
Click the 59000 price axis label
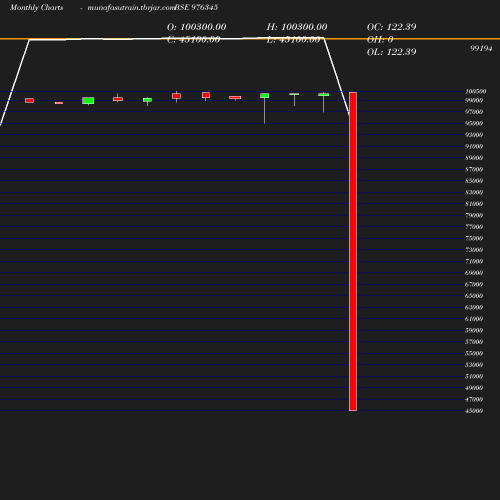474,330
